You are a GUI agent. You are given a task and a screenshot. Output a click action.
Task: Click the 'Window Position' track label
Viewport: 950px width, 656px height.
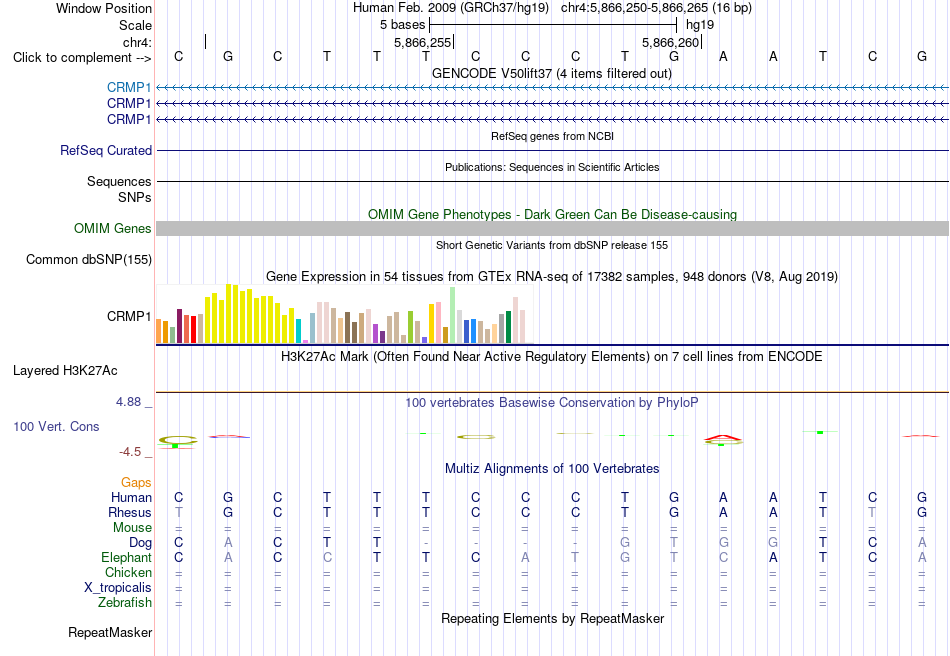104,8
